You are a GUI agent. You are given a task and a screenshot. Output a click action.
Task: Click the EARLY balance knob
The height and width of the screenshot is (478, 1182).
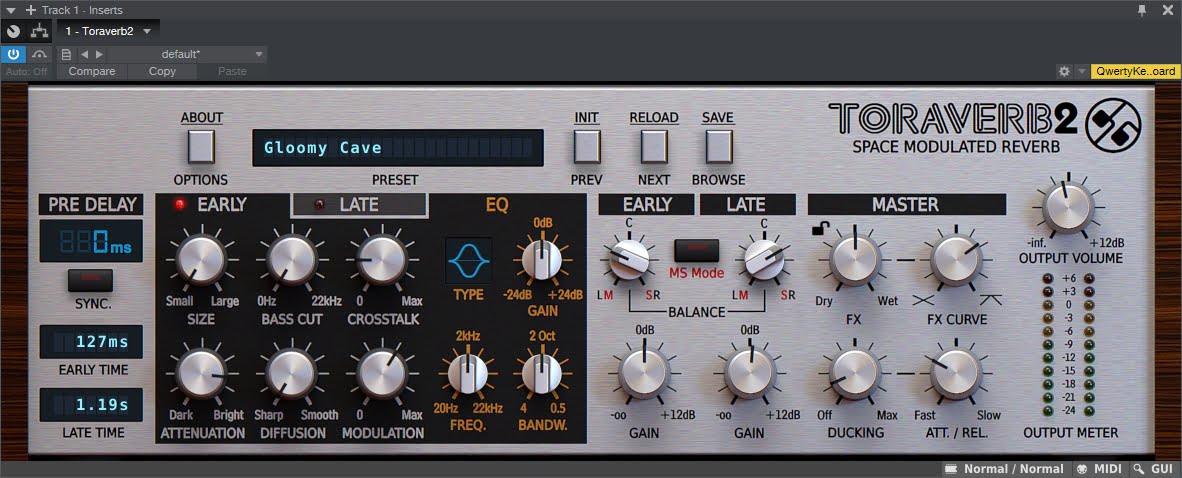[x=629, y=259]
